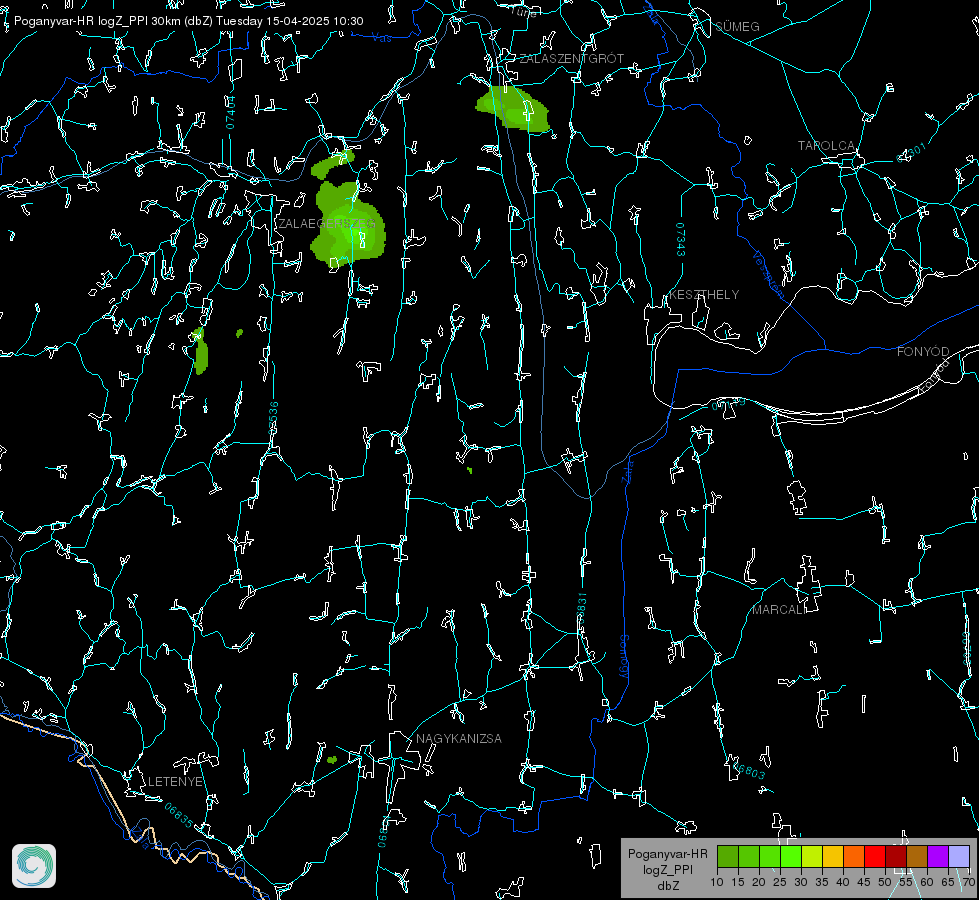Click the FONYÓD town label
This screenshot has height=900, width=979.
pos(923,352)
